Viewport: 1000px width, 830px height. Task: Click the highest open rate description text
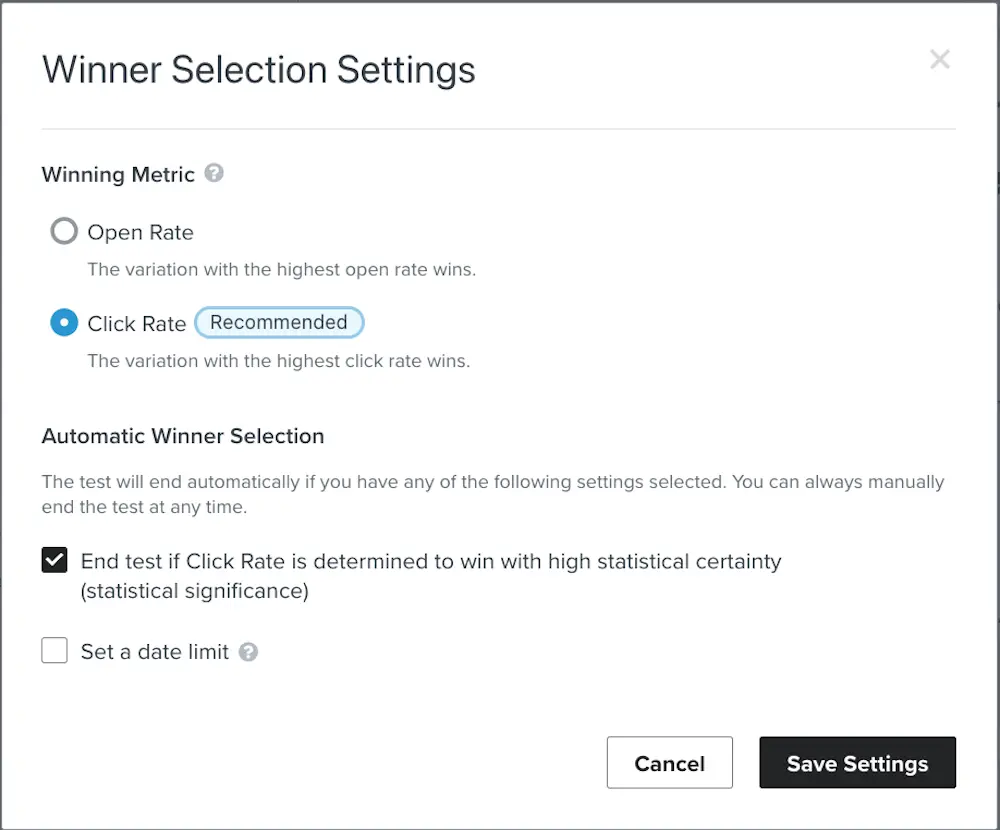tap(281, 269)
